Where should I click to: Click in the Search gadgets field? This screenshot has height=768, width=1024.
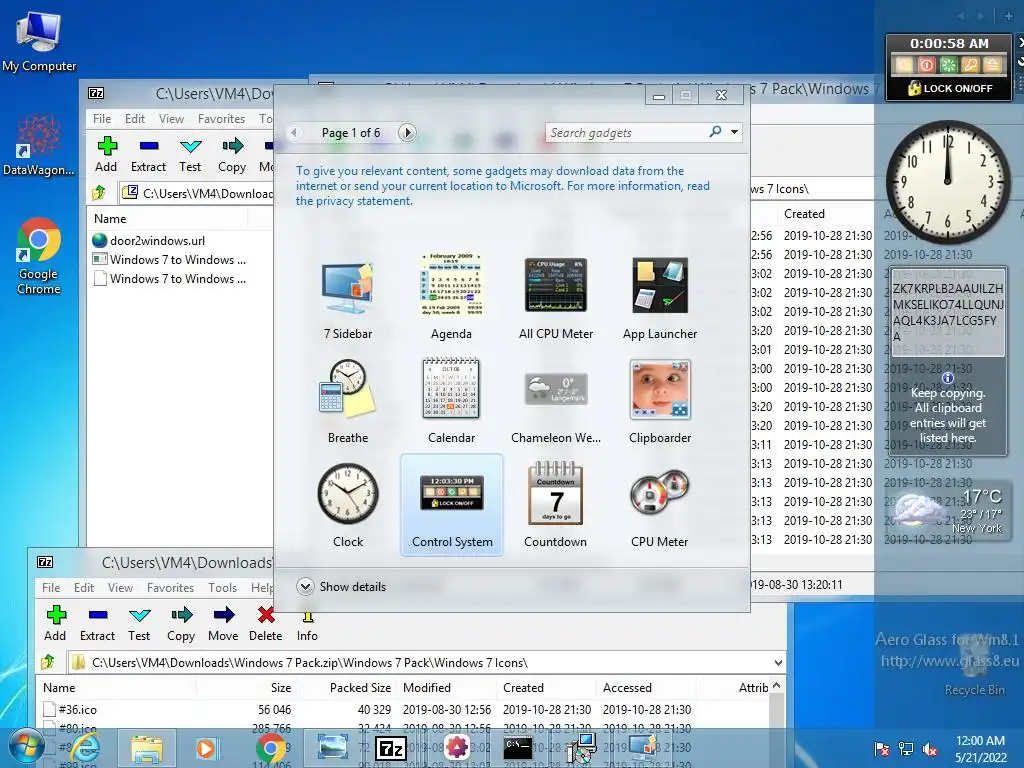[x=626, y=133]
